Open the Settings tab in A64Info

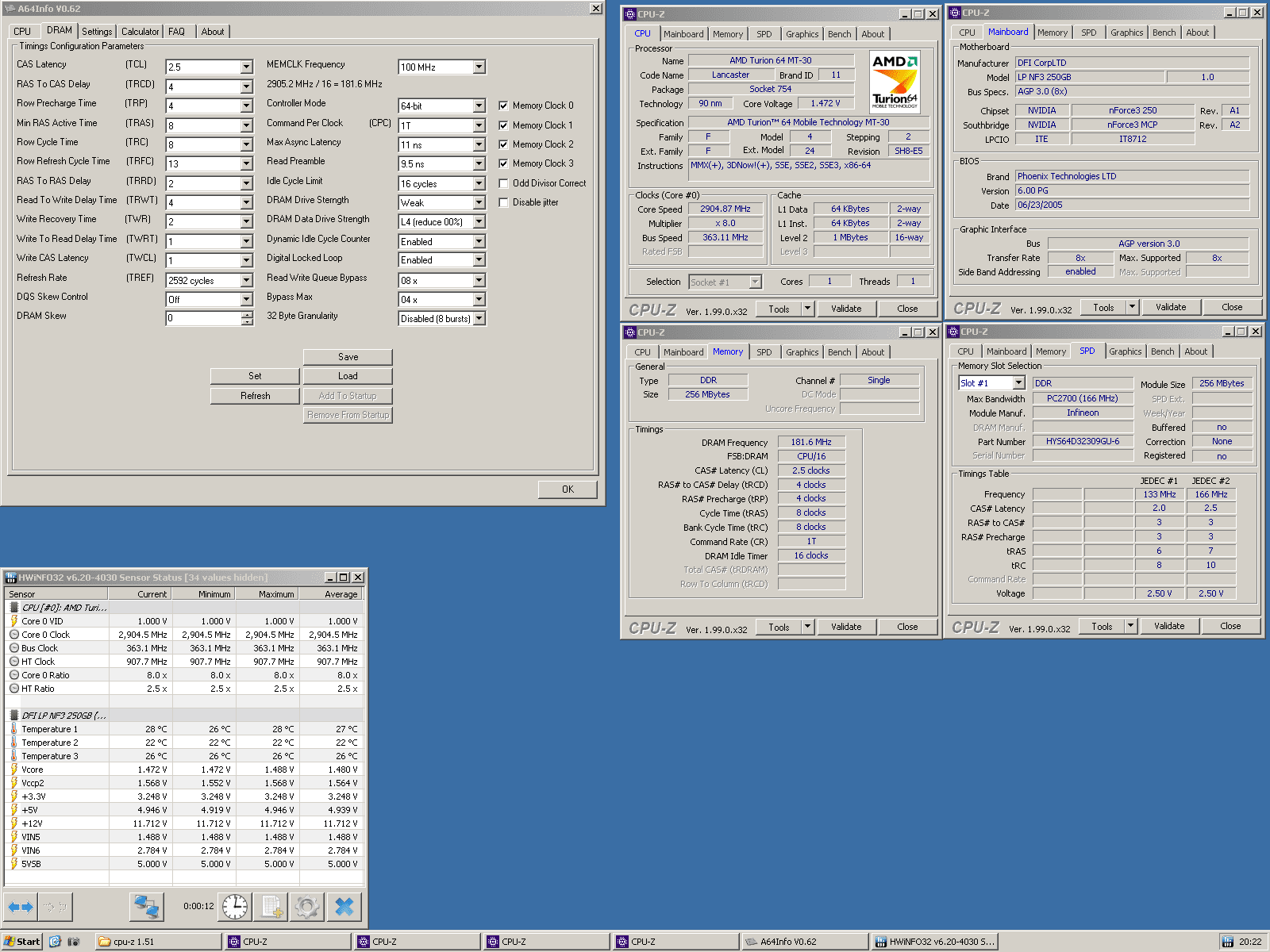point(97,32)
